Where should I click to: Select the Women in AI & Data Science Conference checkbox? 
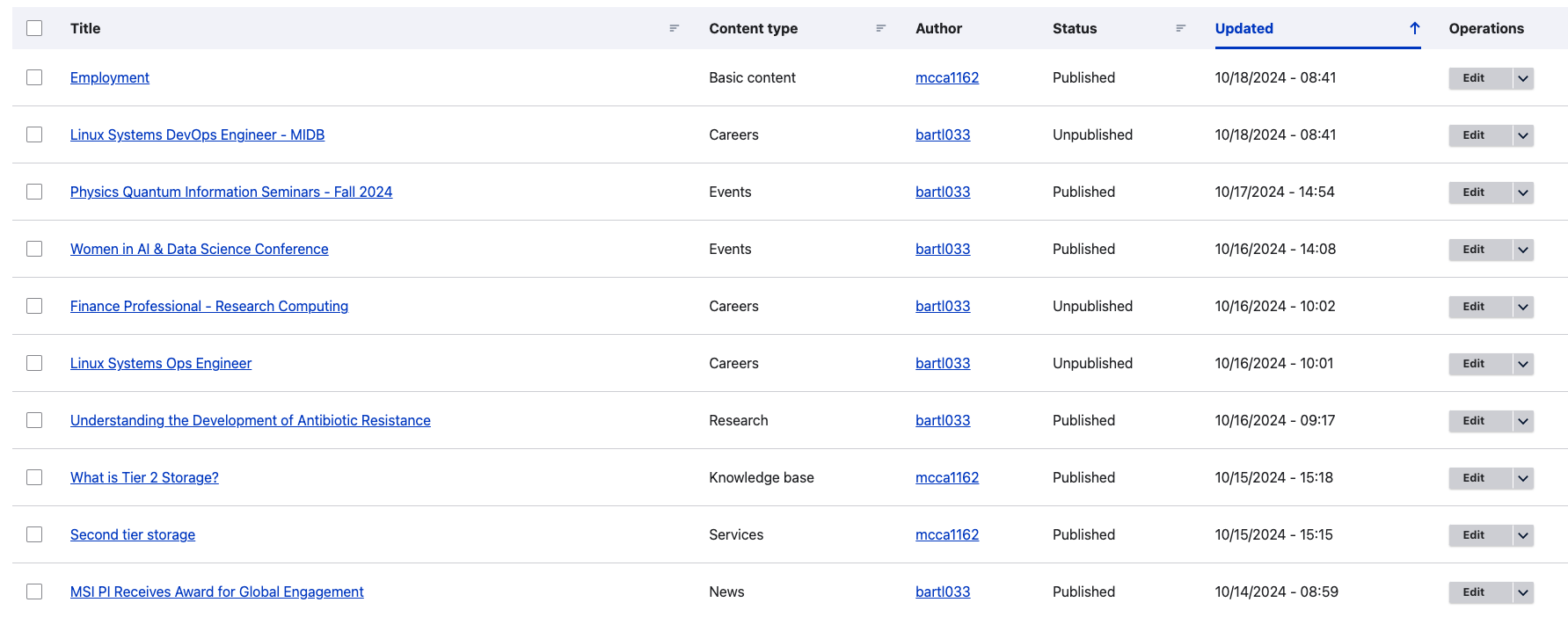34,249
